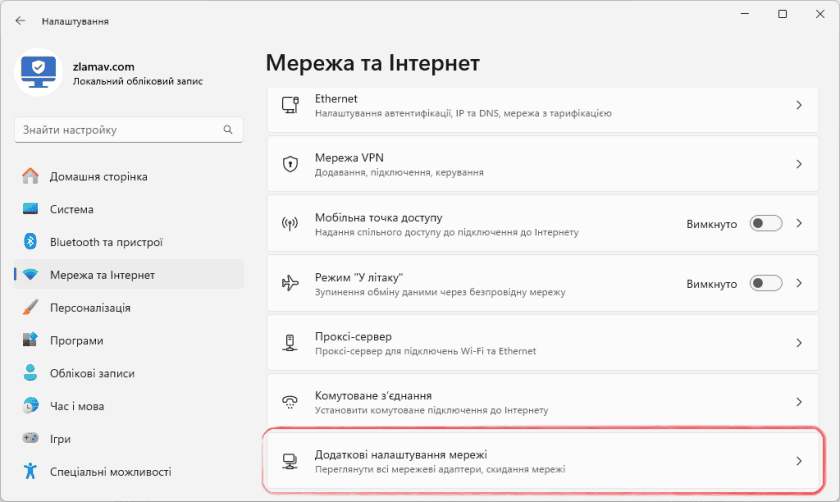Image resolution: width=840 pixels, height=502 pixels.
Task: Click the Вимкнуто label for mobile hotspot
Action: pyautogui.click(x=711, y=224)
